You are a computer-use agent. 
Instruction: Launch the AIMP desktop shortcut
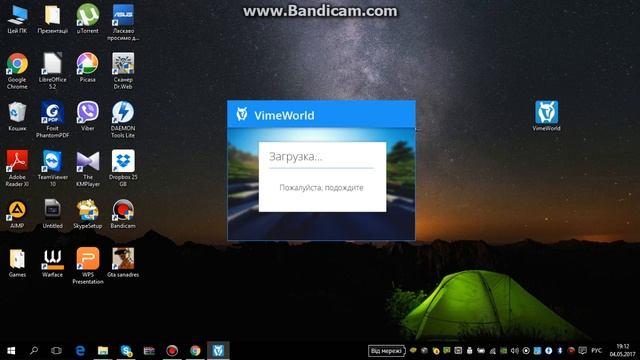coord(17,214)
